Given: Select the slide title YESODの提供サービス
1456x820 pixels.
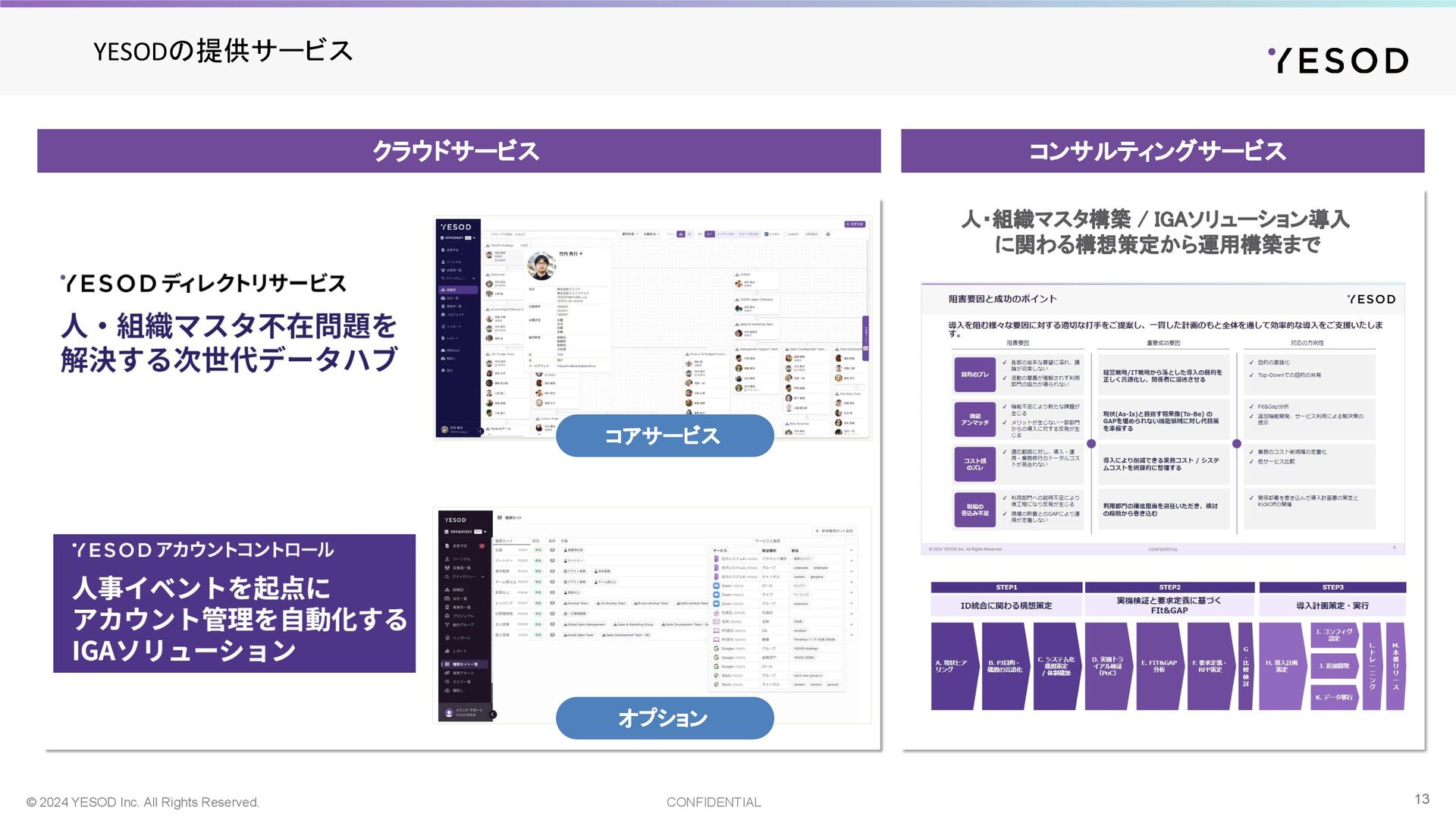Looking at the screenshot, I should (223, 51).
